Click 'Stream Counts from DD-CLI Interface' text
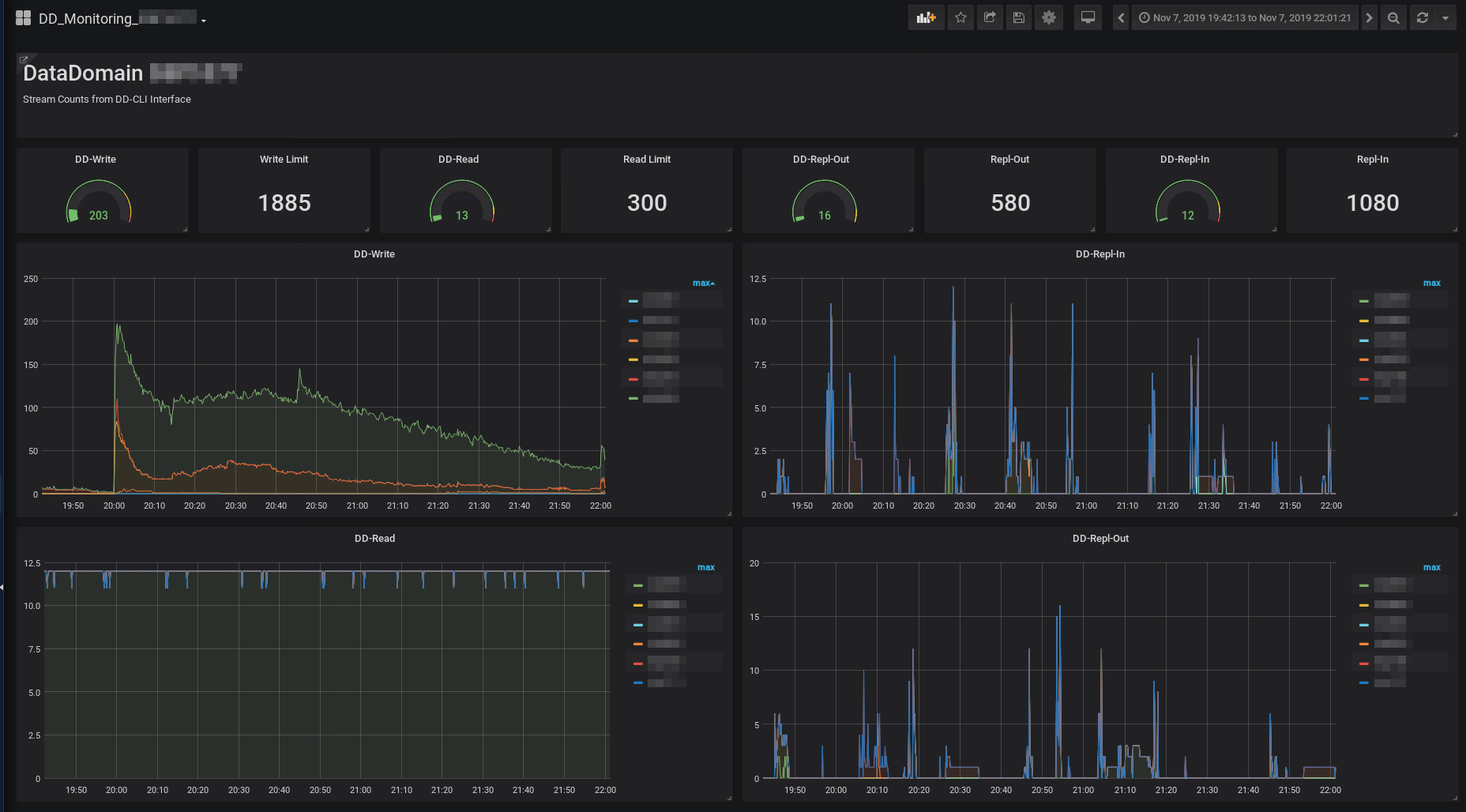 107,100
